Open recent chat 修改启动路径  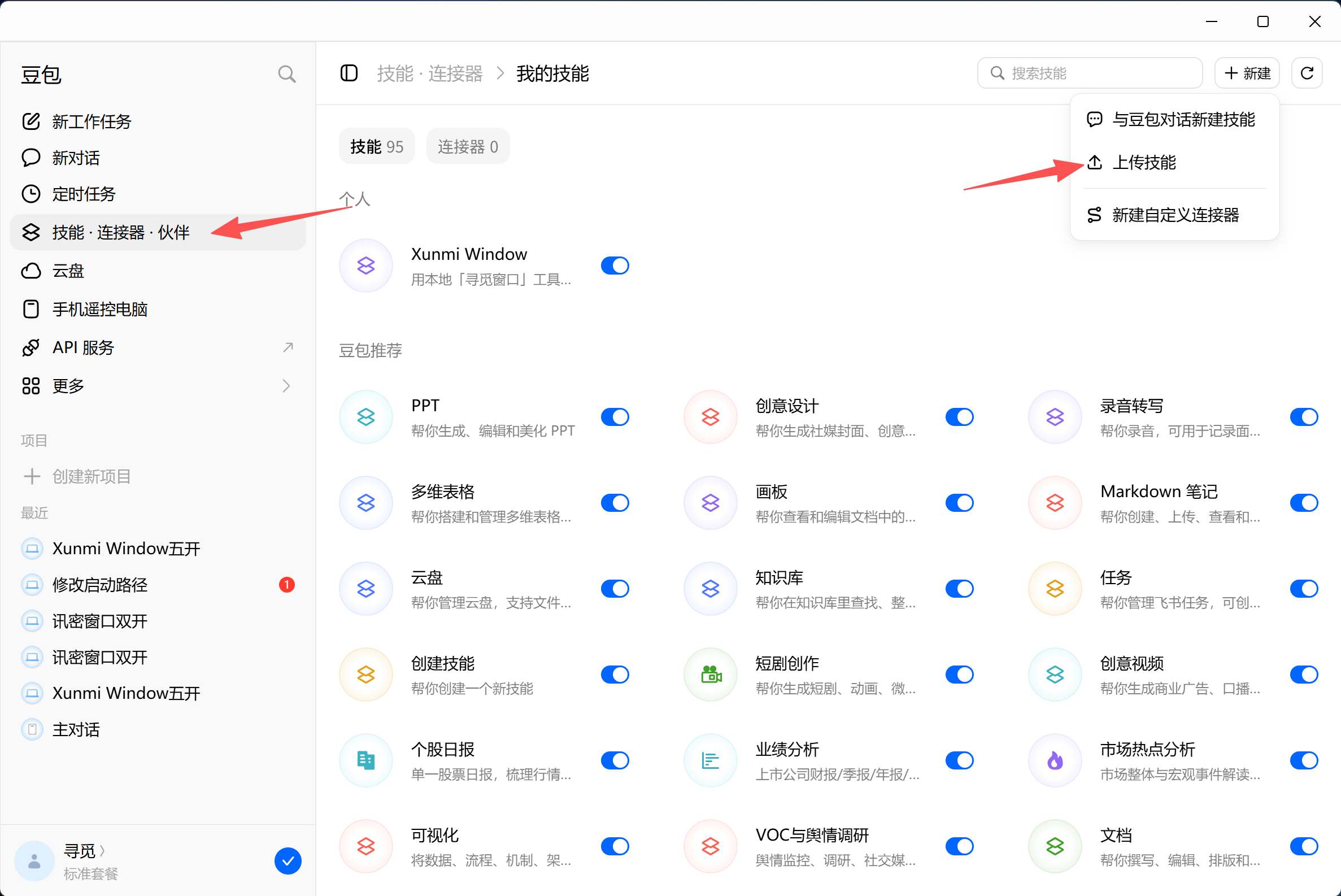coord(158,585)
